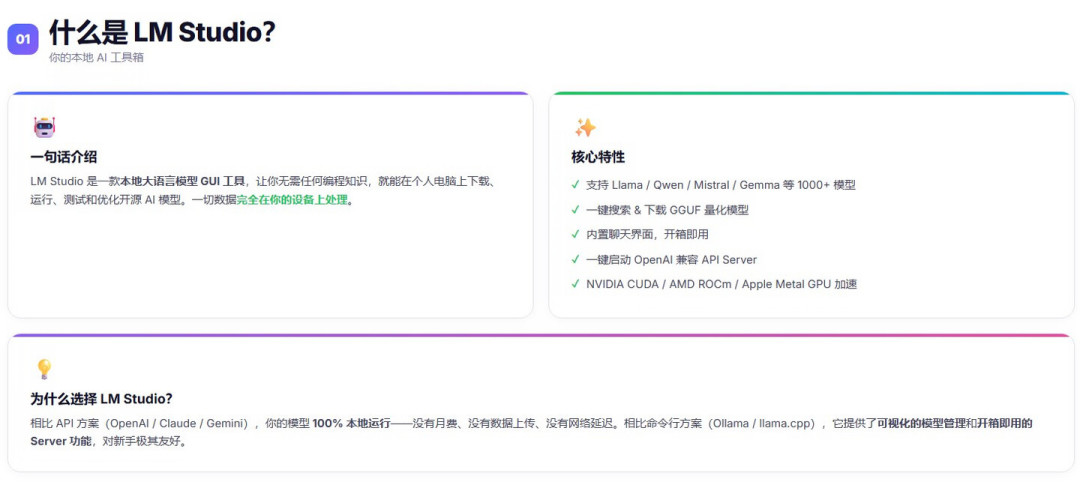Click feature text NVIDIA CUDA / AMD ROCm
1080x482 pixels.
coord(721,284)
